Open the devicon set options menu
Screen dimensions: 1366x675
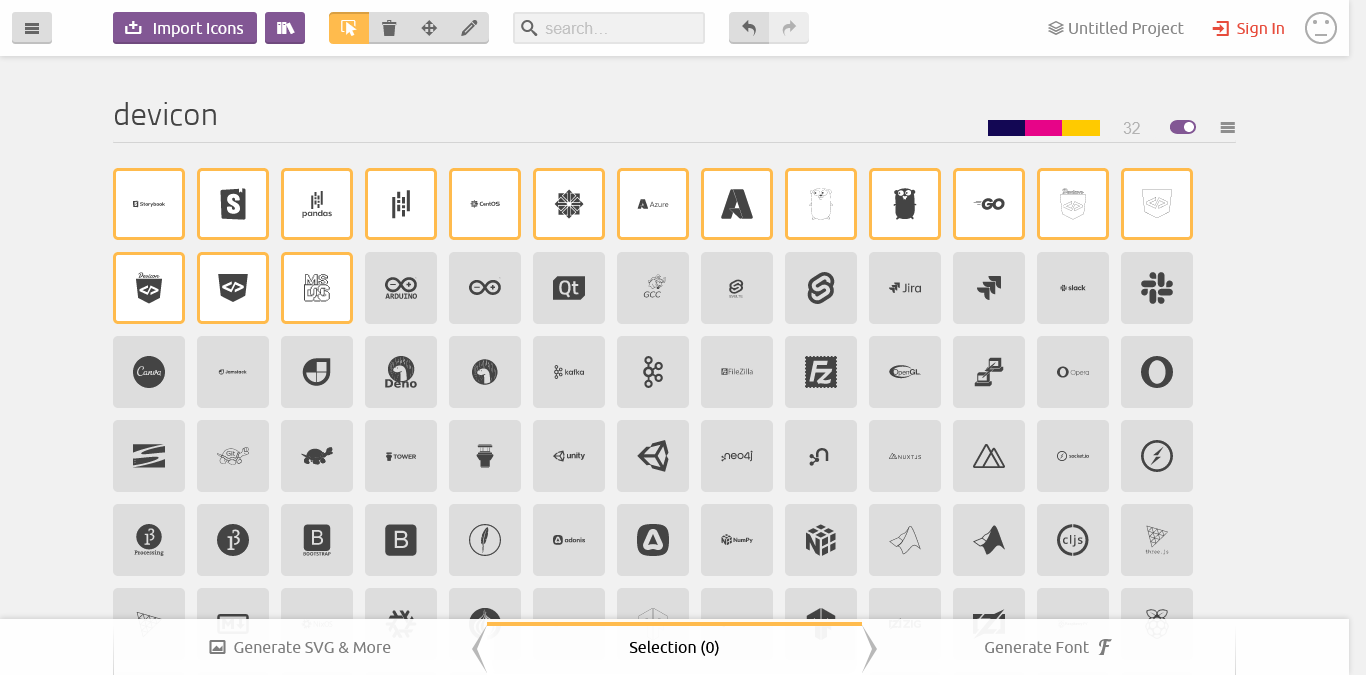tap(1228, 127)
